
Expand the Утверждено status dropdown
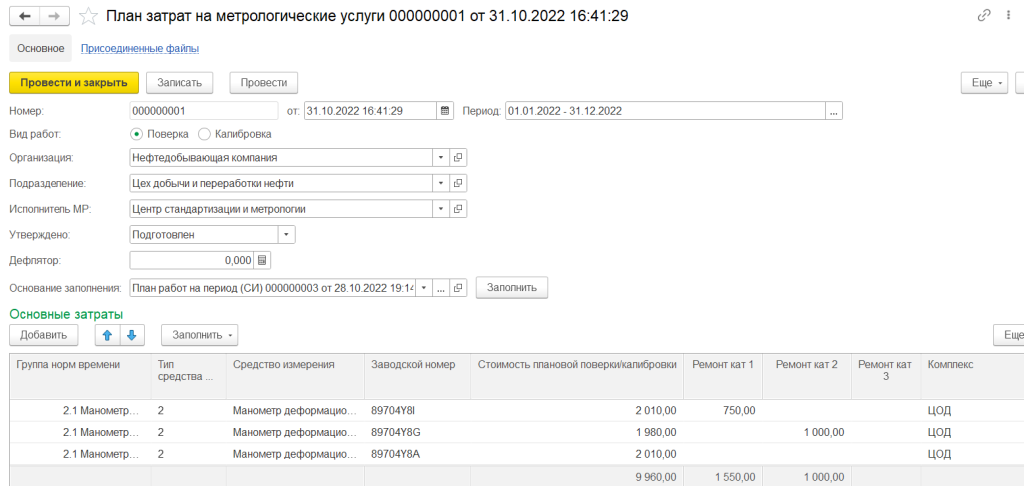pos(286,234)
